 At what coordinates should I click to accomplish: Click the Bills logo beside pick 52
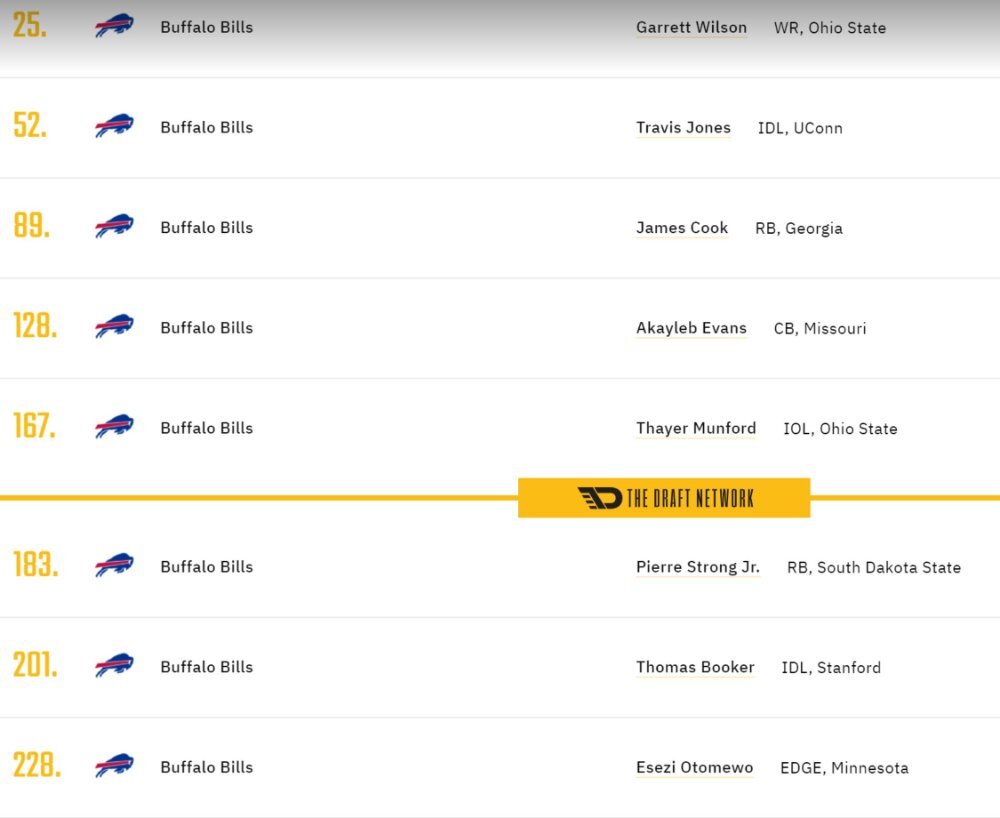pyautogui.click(x=114, y=126)
